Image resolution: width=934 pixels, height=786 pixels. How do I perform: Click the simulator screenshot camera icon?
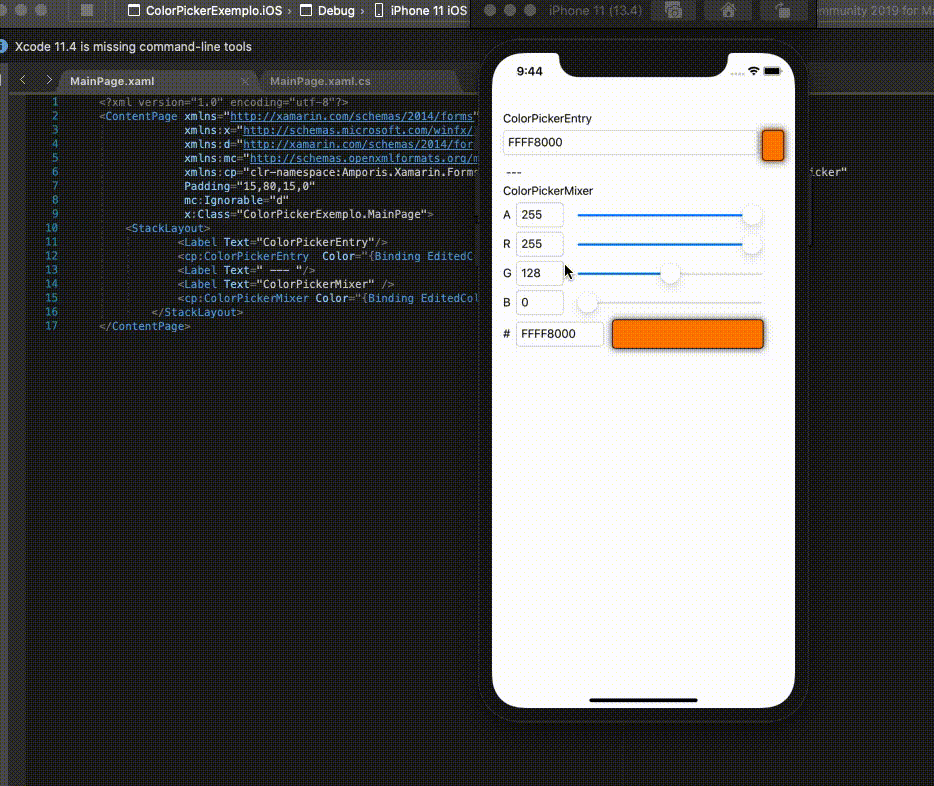tap(674, 11)
